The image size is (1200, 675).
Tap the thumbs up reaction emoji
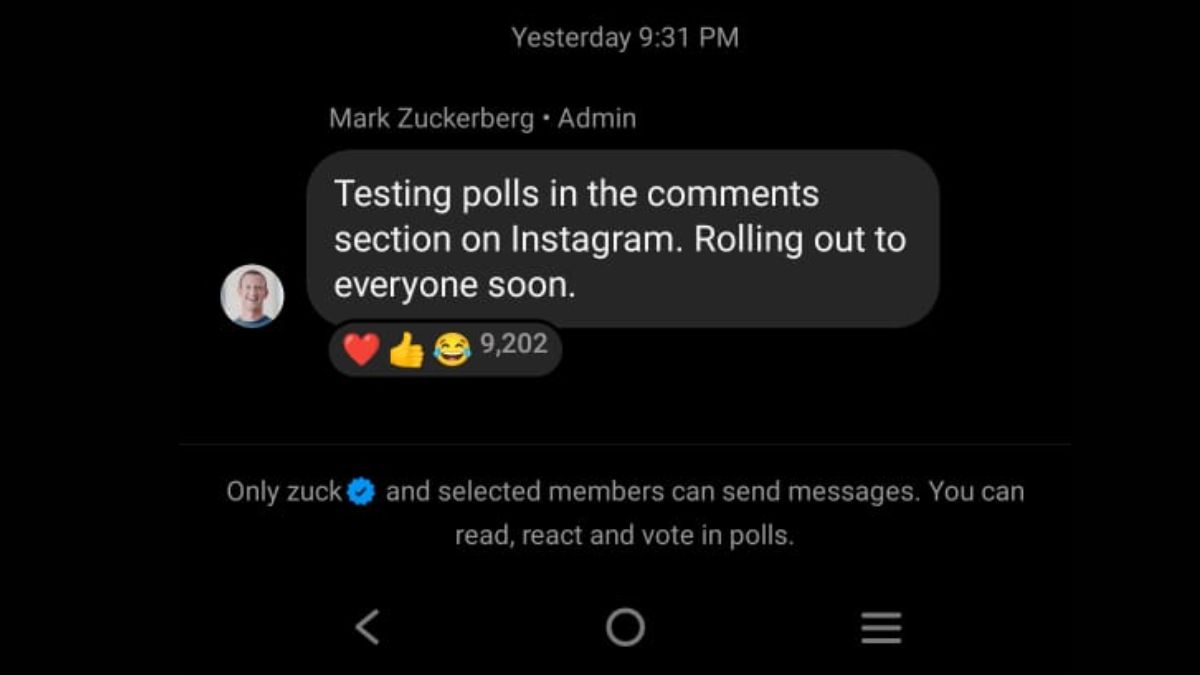point(407,349)
